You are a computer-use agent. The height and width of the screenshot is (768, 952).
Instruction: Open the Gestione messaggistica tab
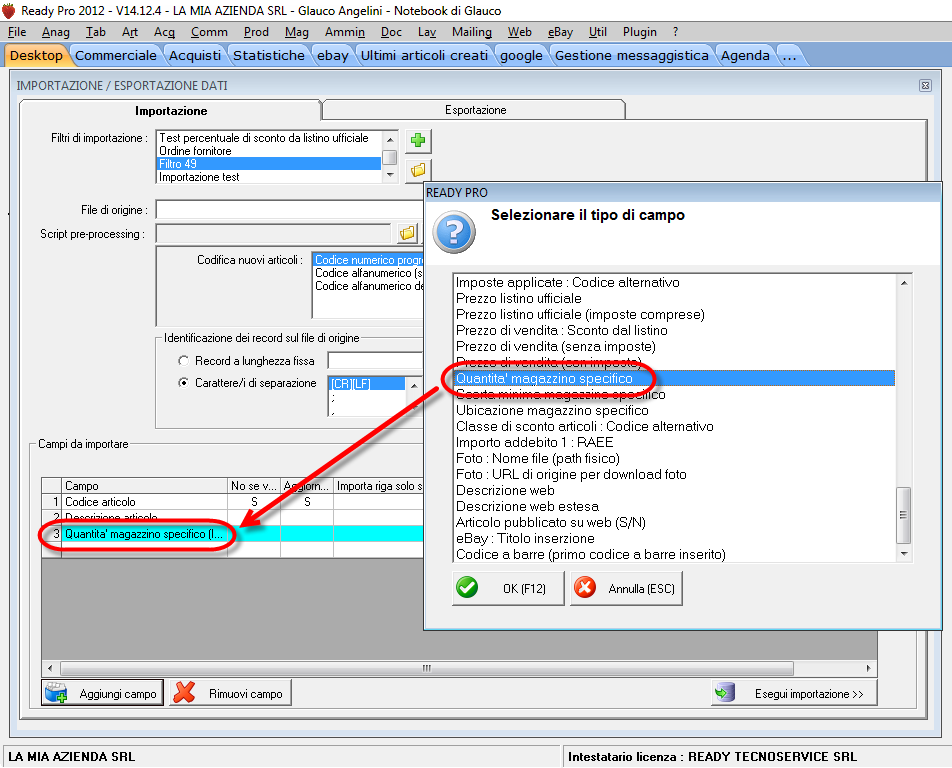coord(631,55)
